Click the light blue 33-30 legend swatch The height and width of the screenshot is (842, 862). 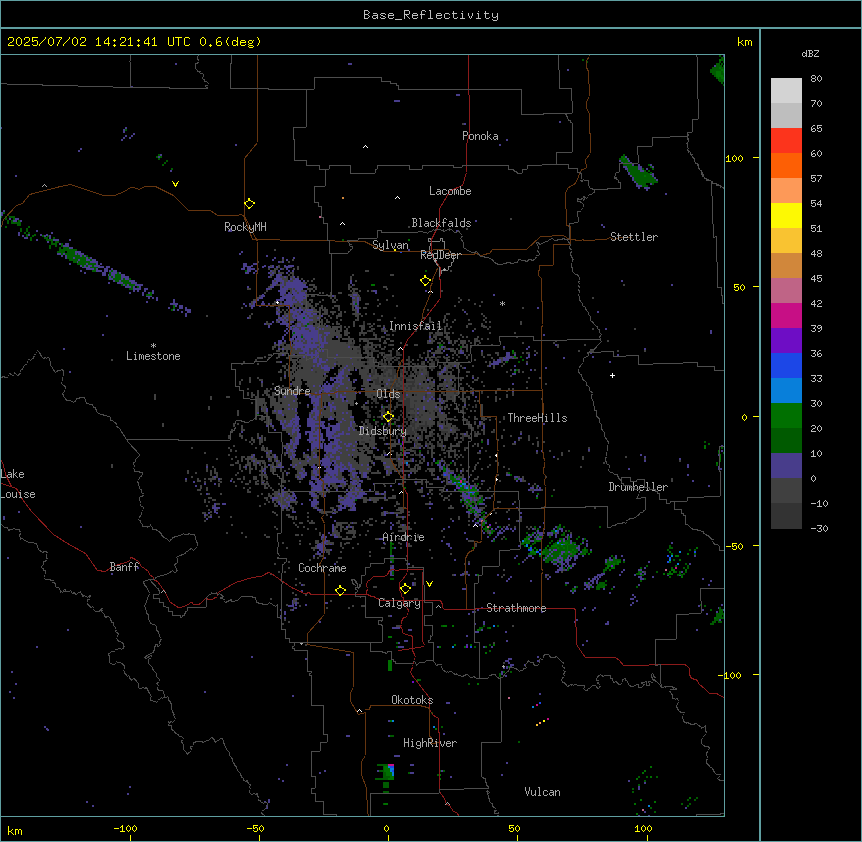[786, 390]
